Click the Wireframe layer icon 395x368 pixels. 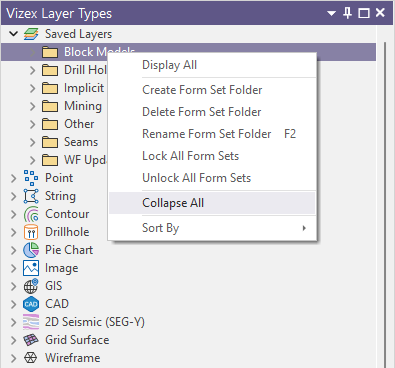point(31,358)
